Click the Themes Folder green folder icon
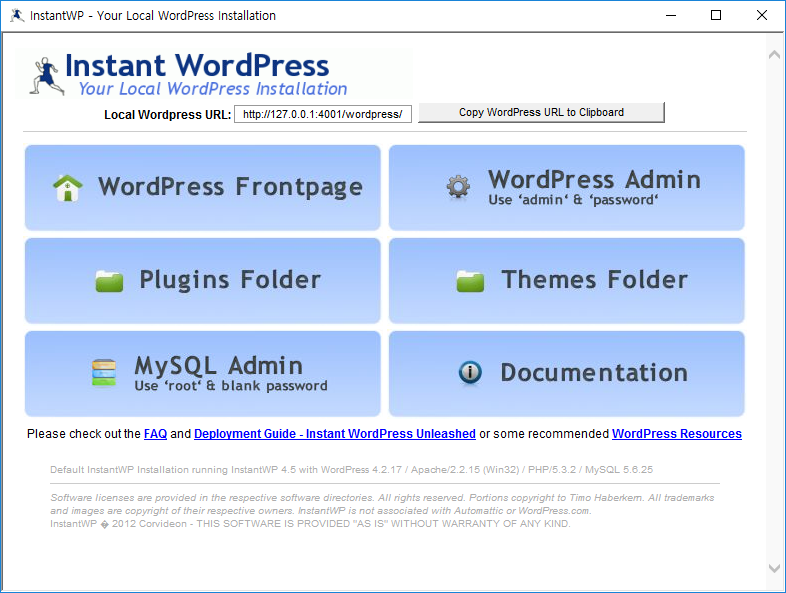Image resolution: width=786 pixels, height=593 pixels. 470,281
